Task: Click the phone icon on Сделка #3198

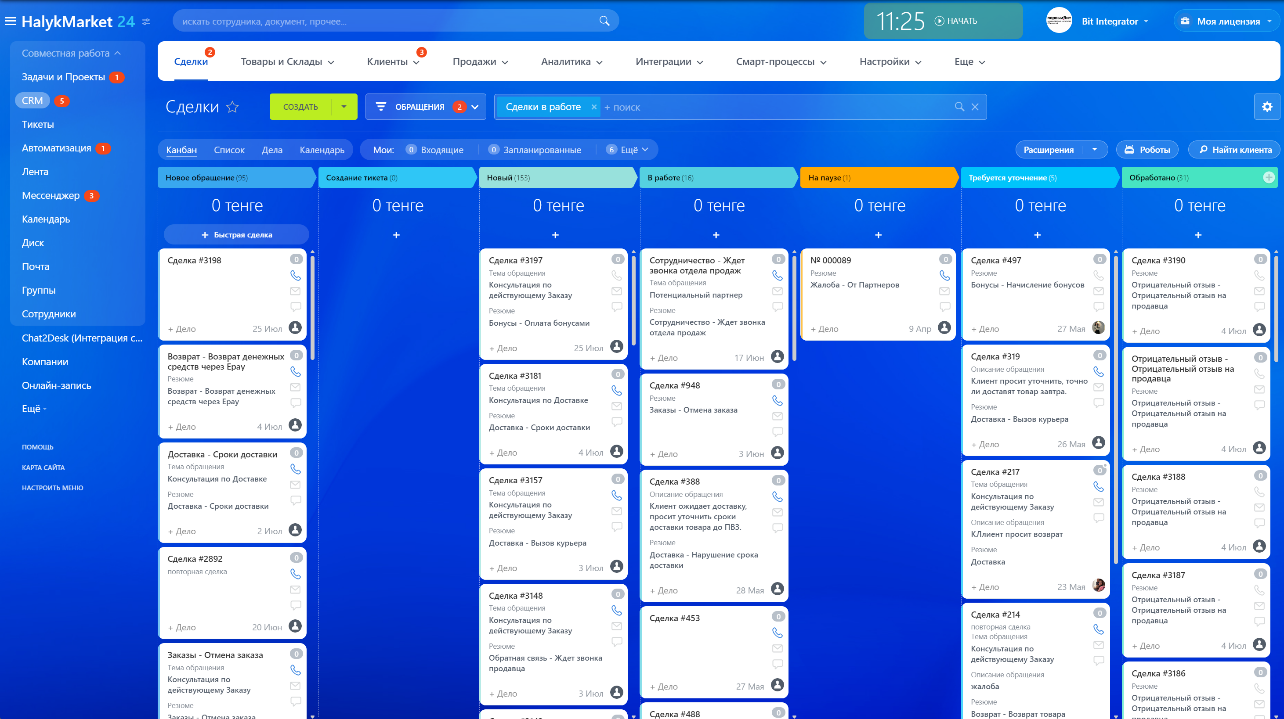Action: pos(295,275)
